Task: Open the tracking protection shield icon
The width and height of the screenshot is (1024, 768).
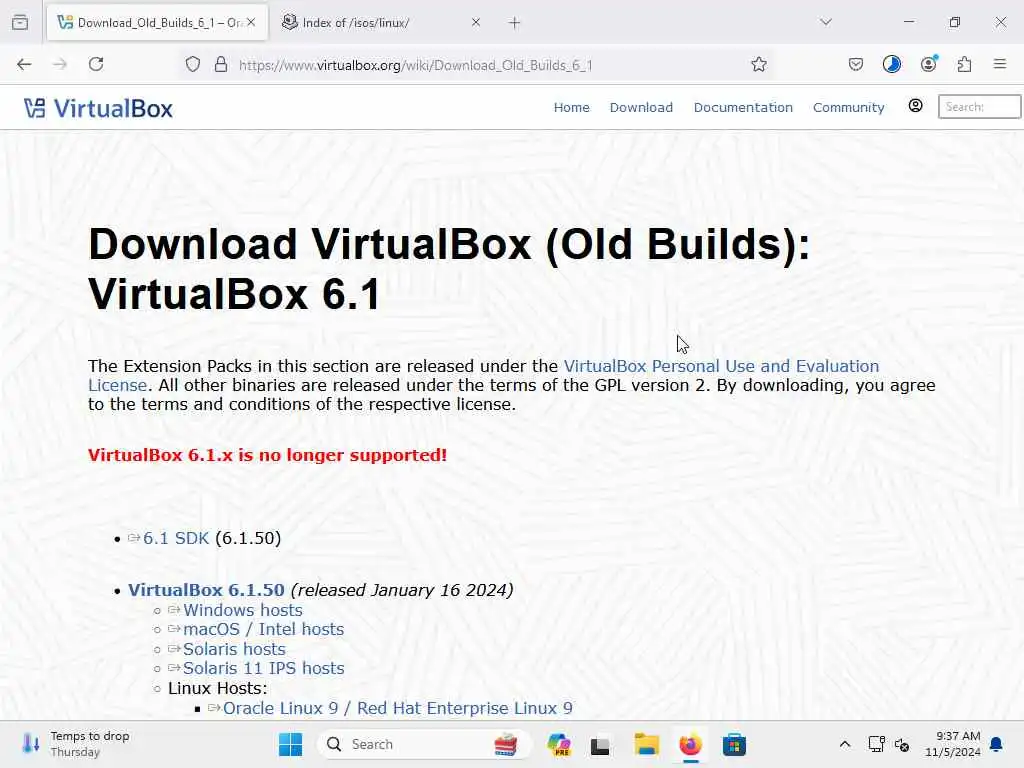Action: [x=193, y=65]
